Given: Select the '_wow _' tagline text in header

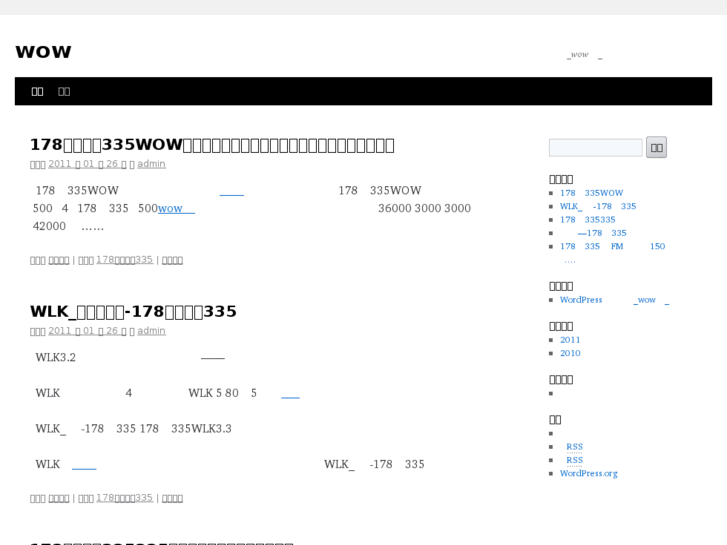Looking at the screenshot, I should [585, 55].
